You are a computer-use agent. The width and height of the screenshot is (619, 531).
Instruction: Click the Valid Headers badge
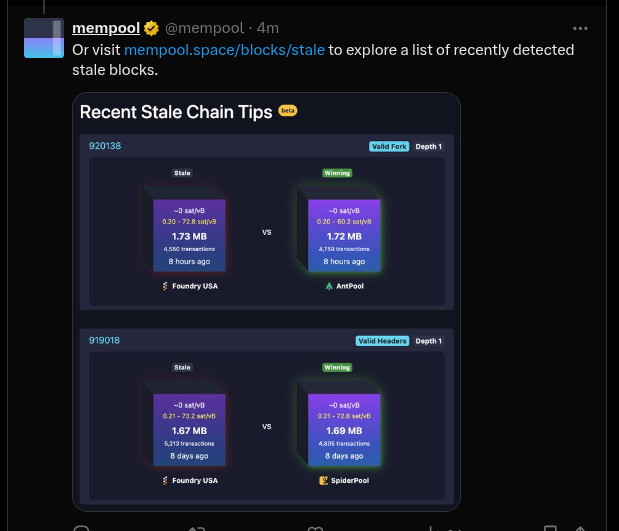382,340
